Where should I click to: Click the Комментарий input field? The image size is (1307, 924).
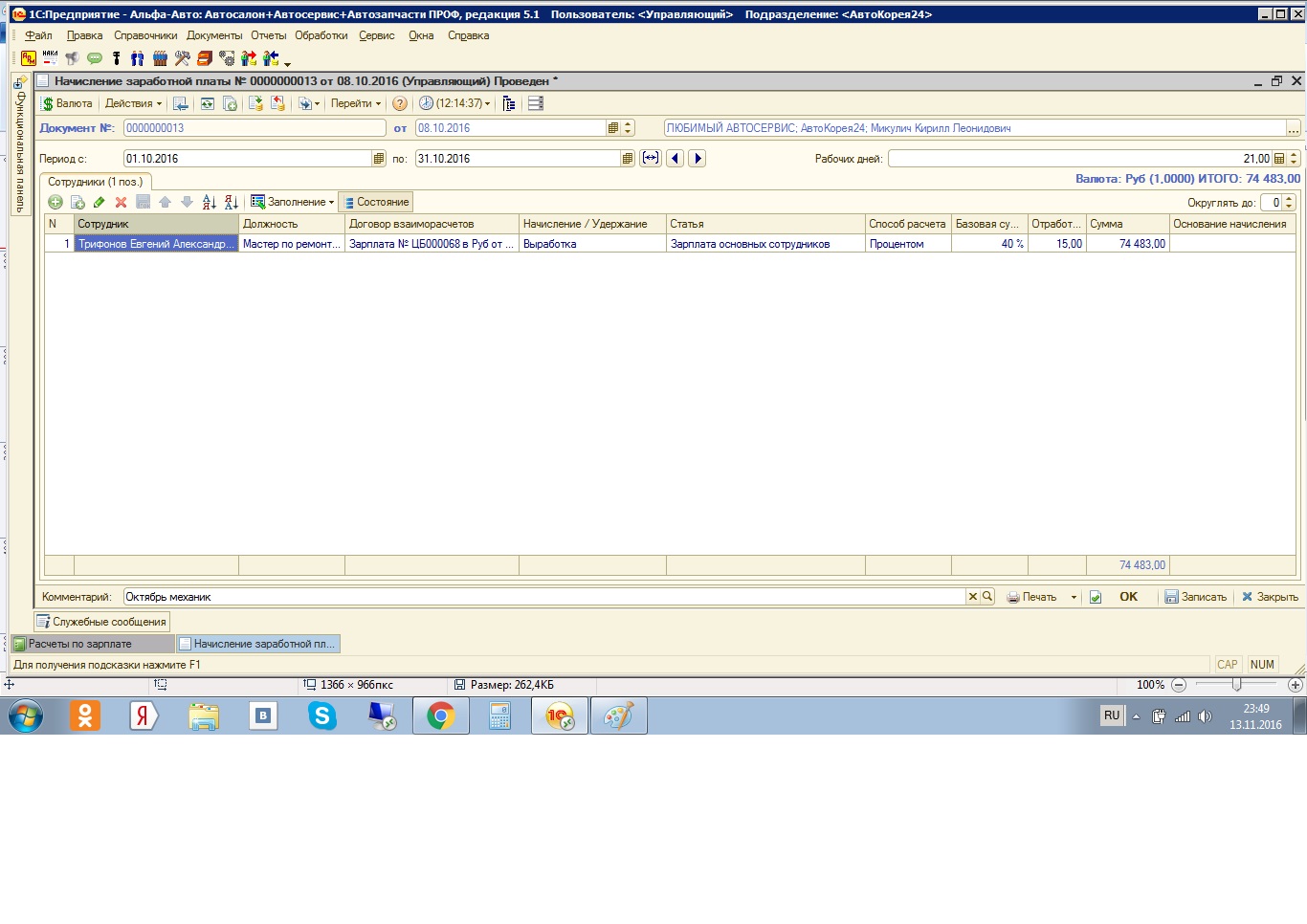coord(544,597)
